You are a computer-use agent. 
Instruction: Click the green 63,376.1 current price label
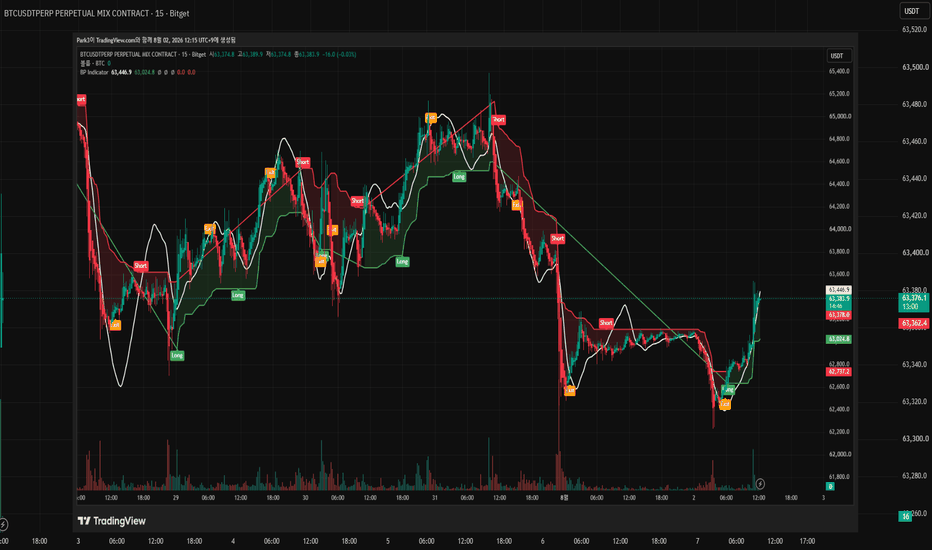[x=914, y=302]
